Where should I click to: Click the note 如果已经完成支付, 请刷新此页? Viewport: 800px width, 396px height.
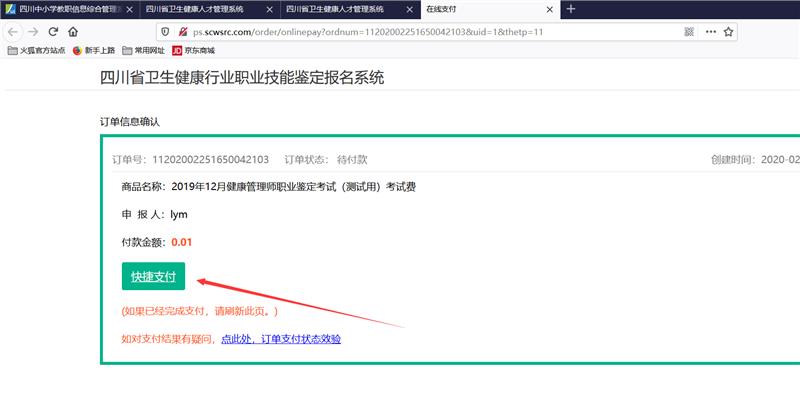199,311
